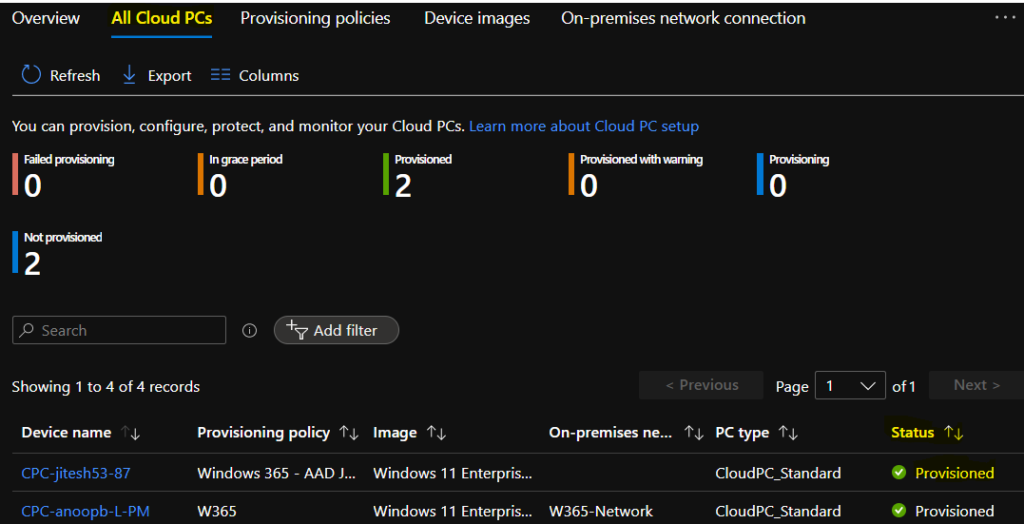Click the Refresh circular arrow icon

31,75
